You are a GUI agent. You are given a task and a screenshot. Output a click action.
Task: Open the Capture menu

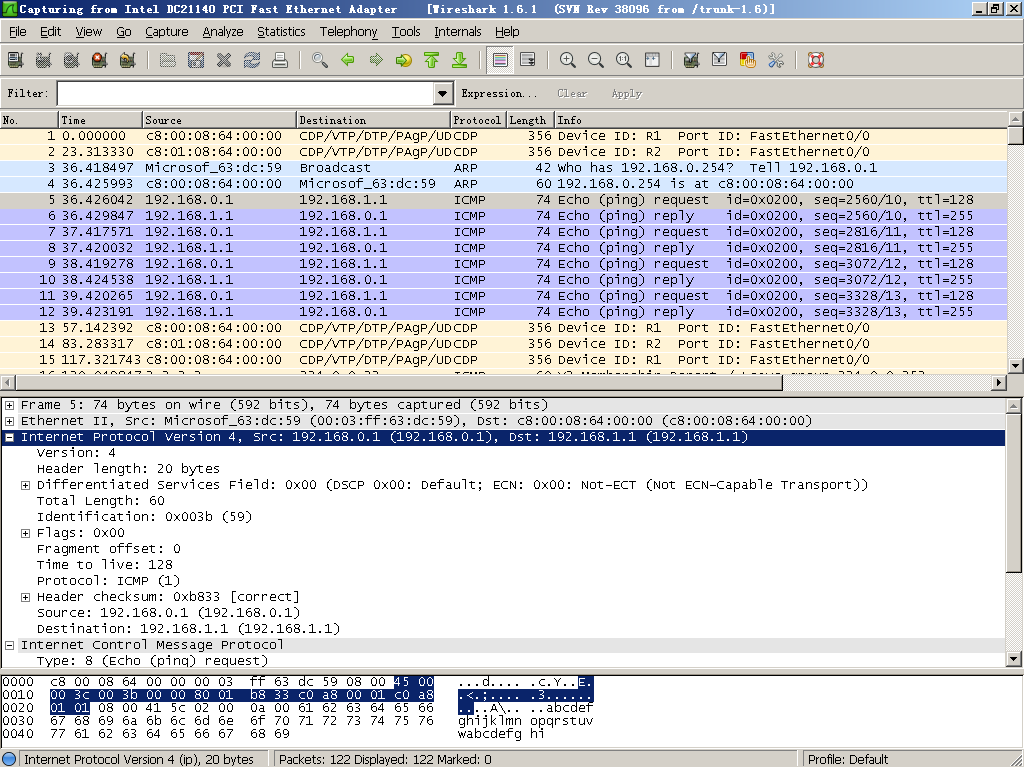click(x=167, y=31)
